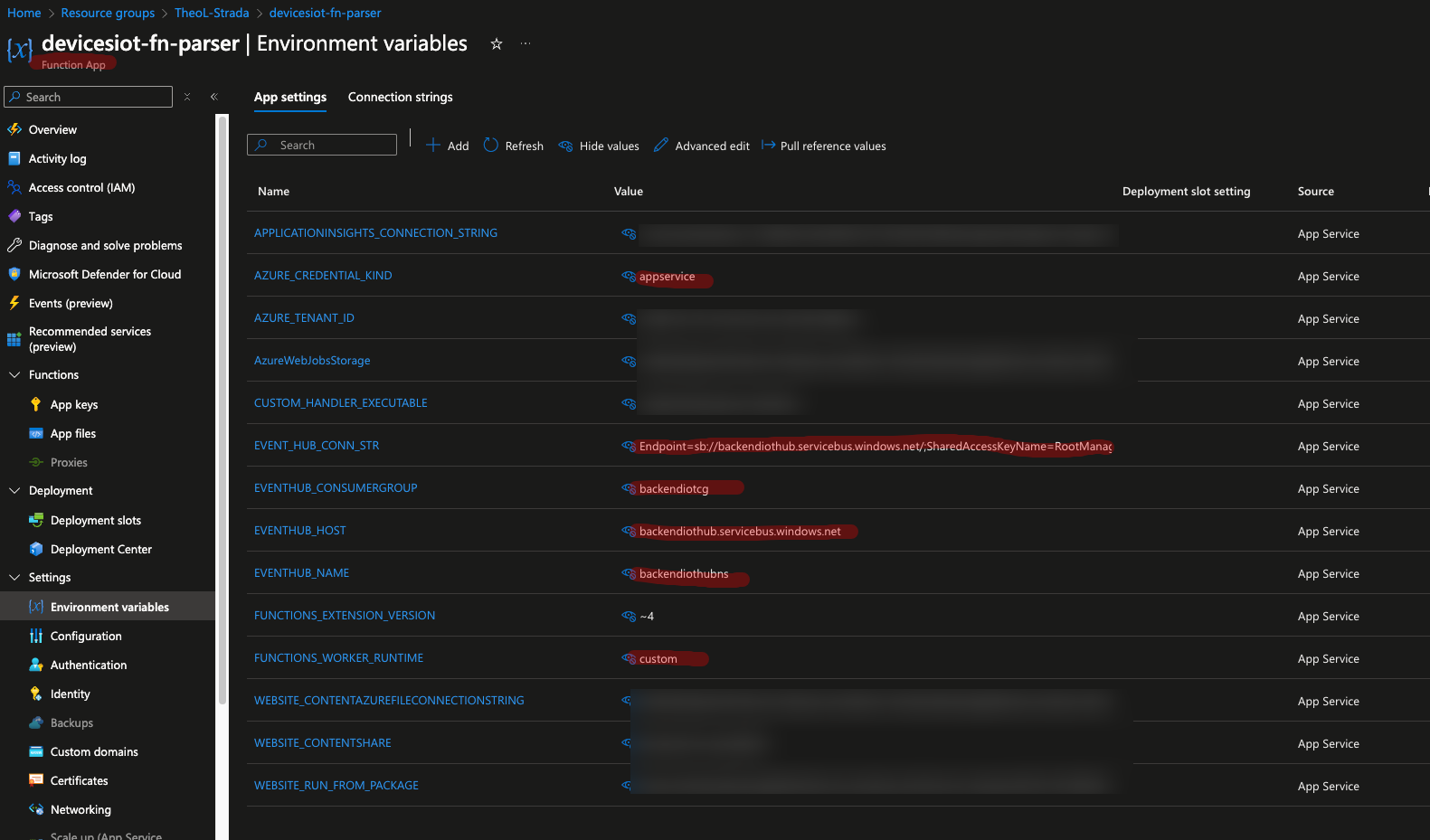Open WEBSITE_RUN_FROM_PACKAGE setting
1430x840 pixels.
[x=336, y=786]
